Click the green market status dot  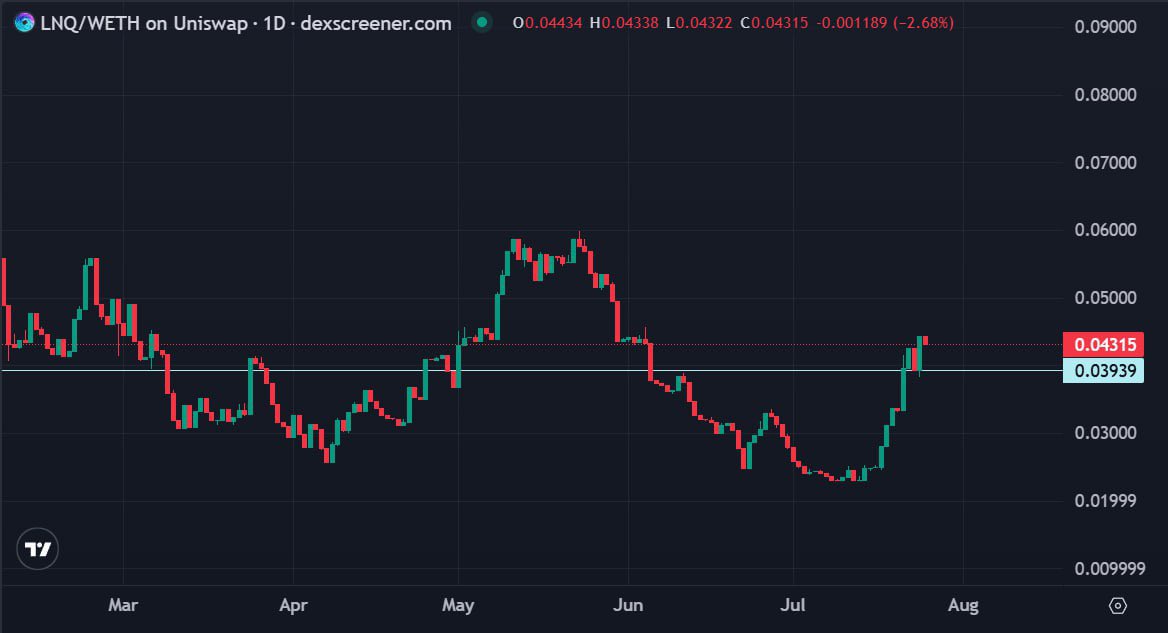482,22
